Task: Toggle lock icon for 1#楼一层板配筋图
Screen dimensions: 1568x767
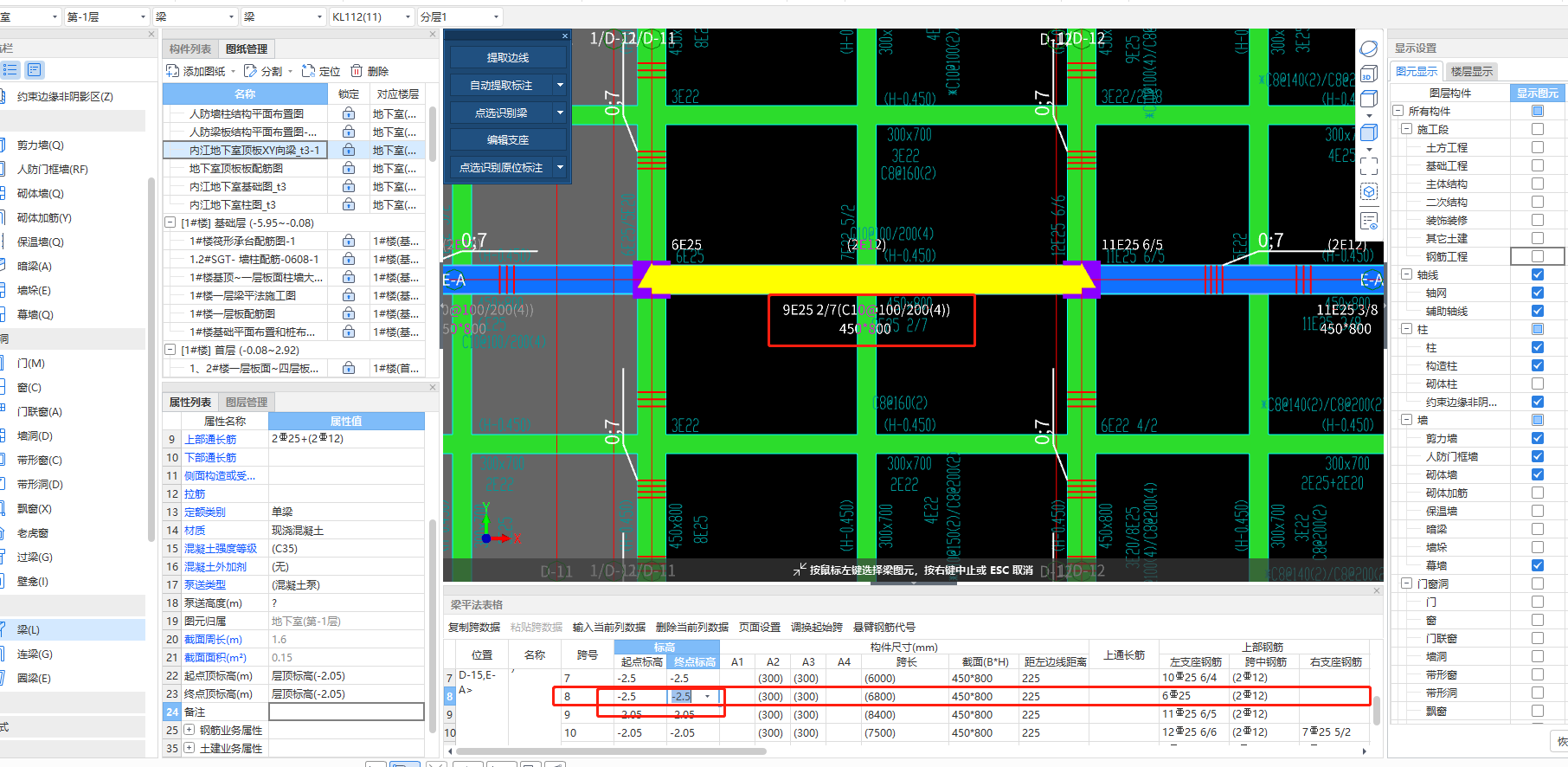Action: [x=348, y=313]
